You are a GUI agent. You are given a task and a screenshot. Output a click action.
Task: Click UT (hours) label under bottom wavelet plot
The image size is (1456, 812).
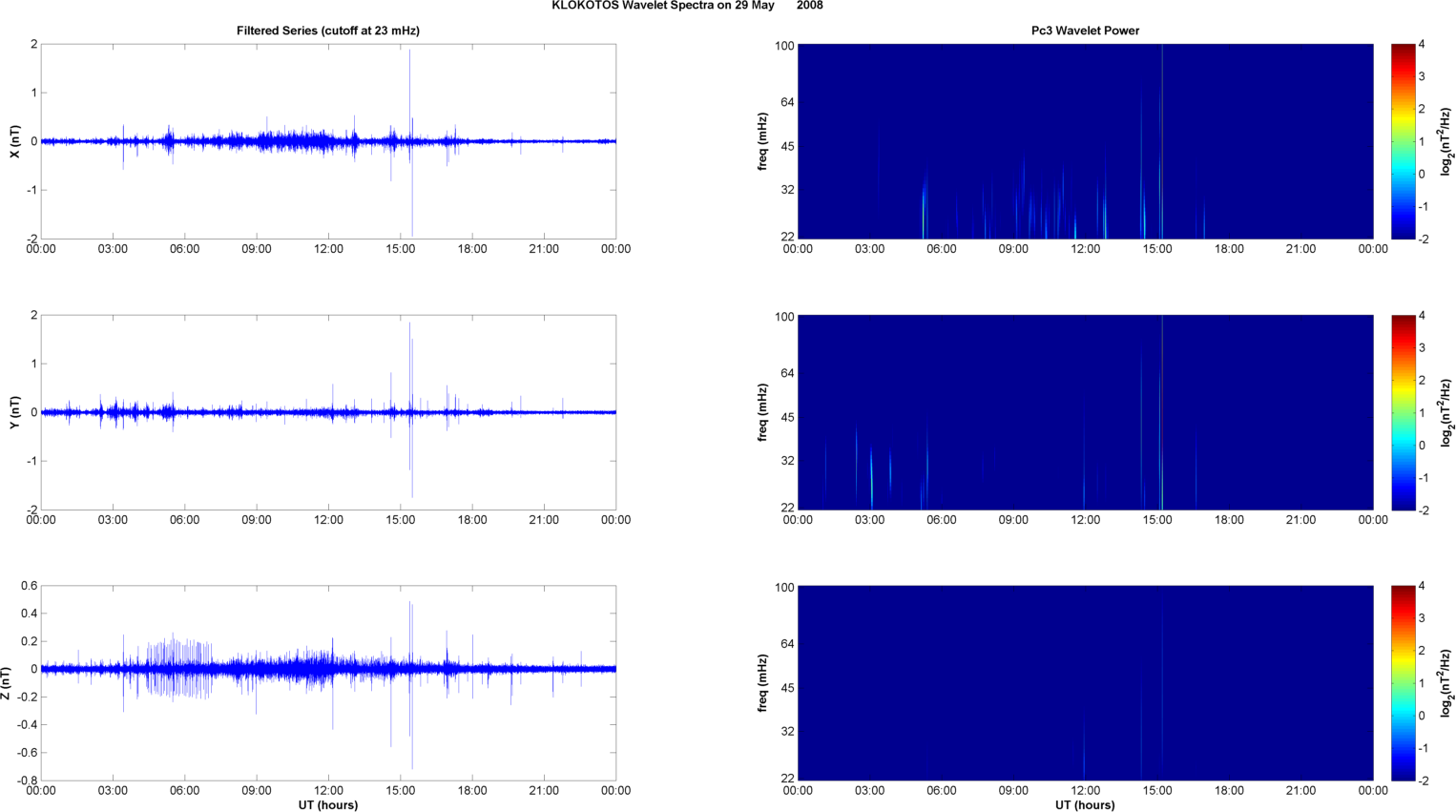click(1085, 804)
